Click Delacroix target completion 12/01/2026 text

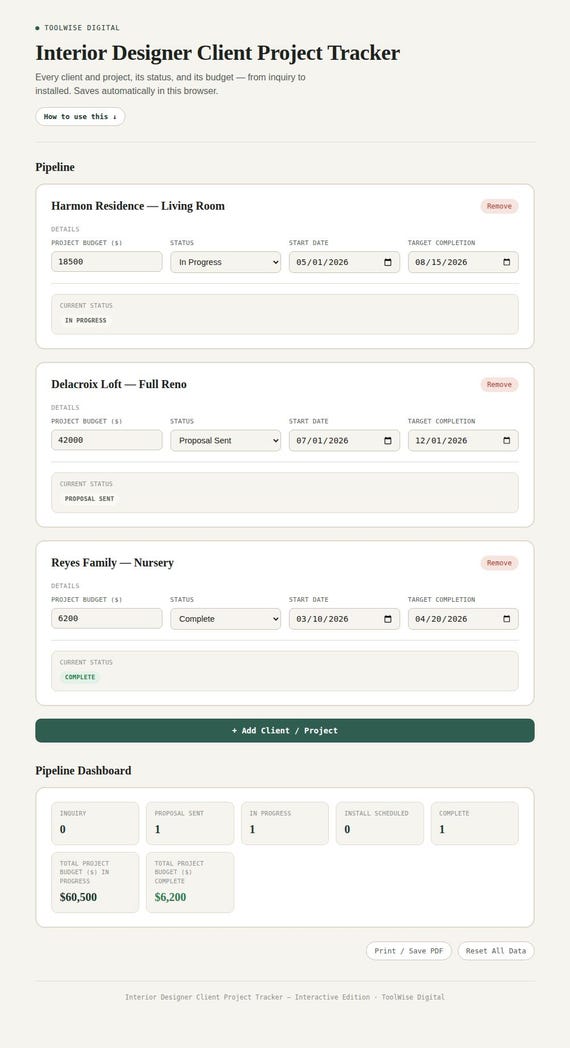point(441,440)
